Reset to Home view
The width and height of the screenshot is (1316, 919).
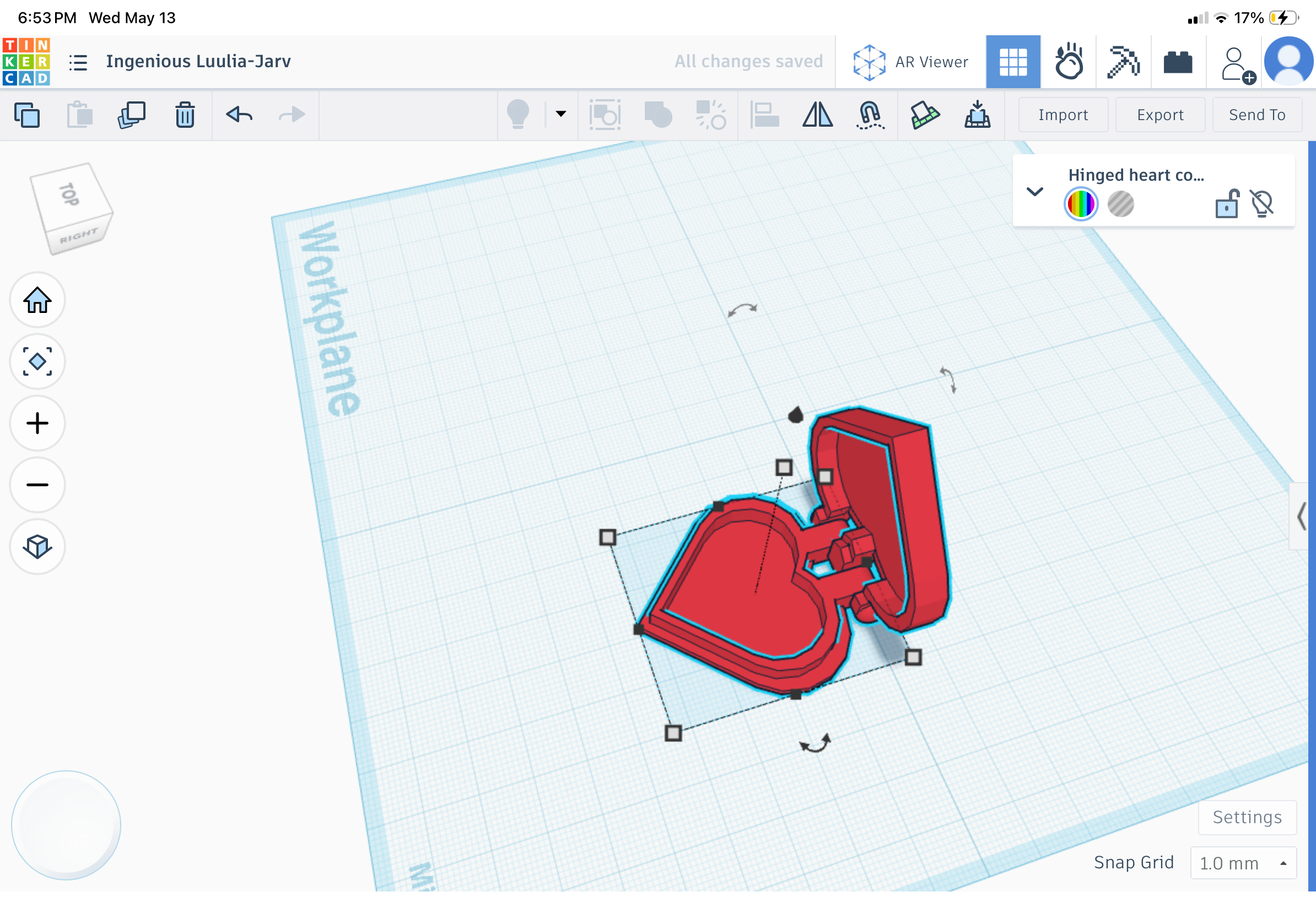coord(37,300)
